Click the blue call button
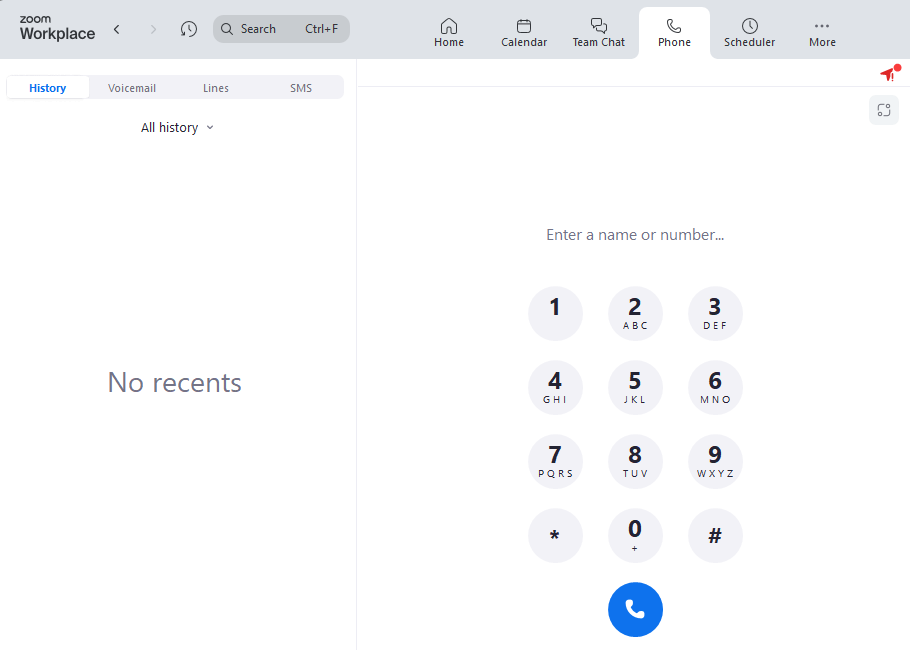 635,609
